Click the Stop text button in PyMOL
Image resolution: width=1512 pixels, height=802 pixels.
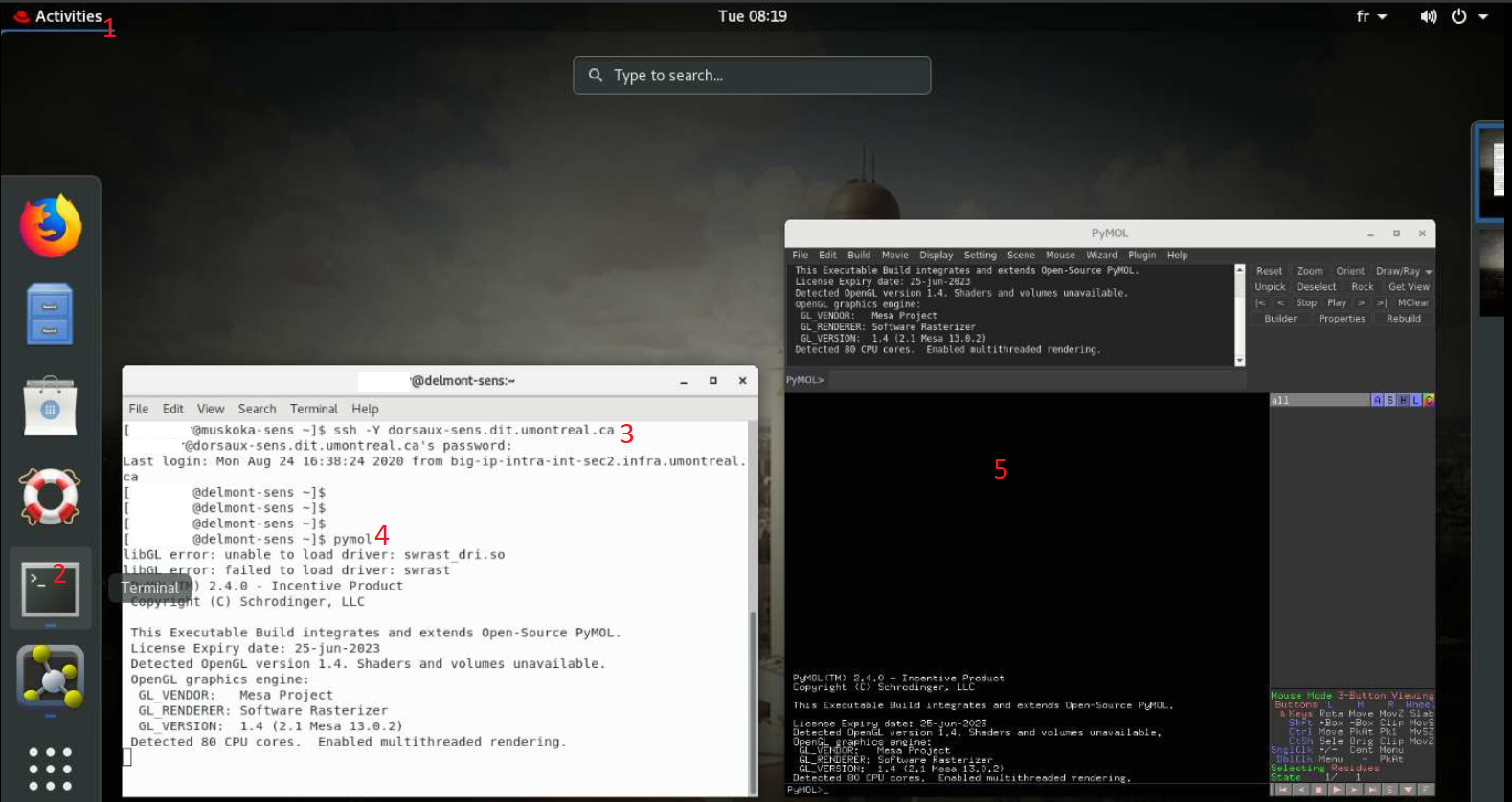tap(1306, 303)
